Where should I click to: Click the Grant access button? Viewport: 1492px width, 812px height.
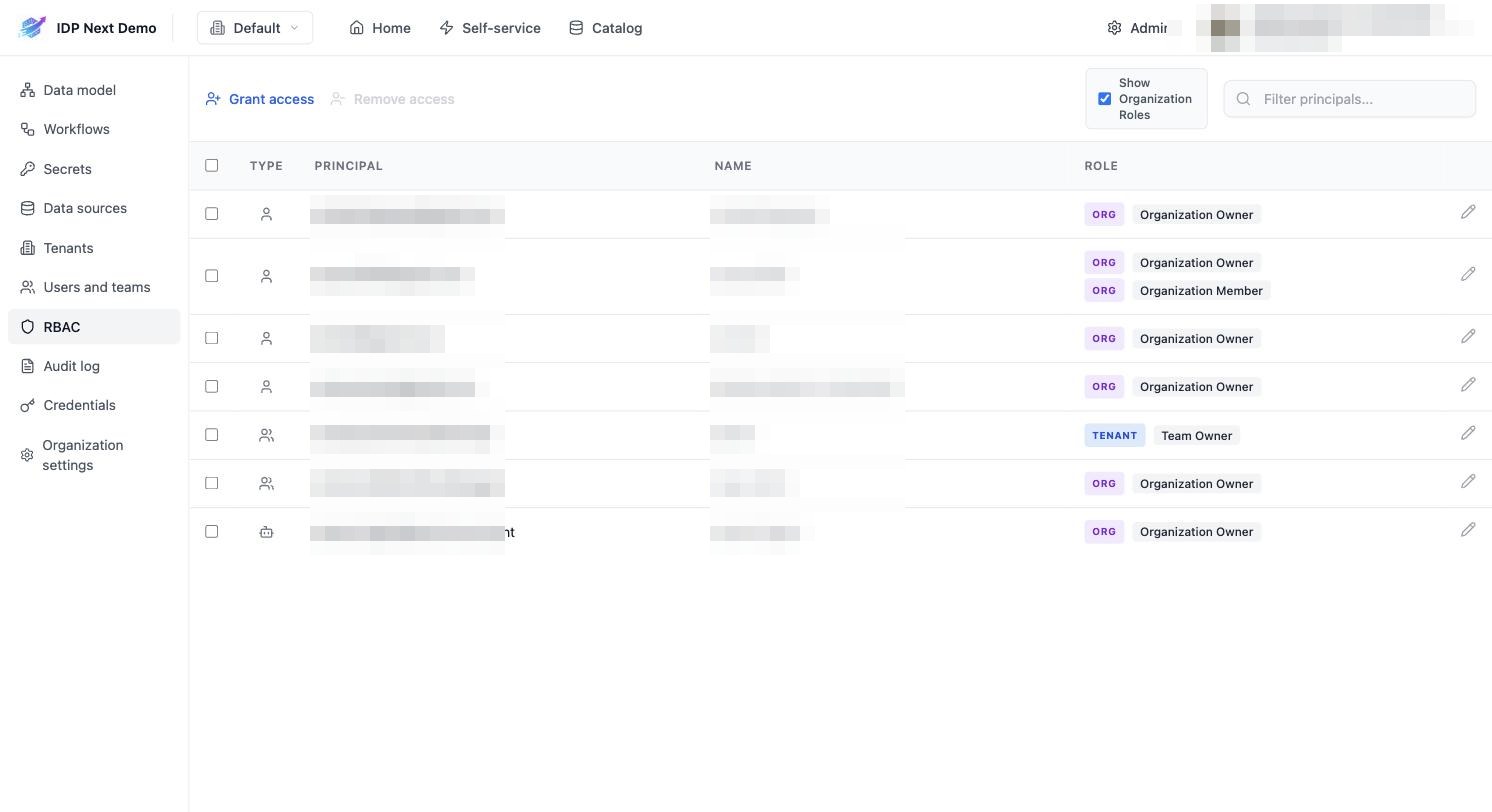pos(260,99)
